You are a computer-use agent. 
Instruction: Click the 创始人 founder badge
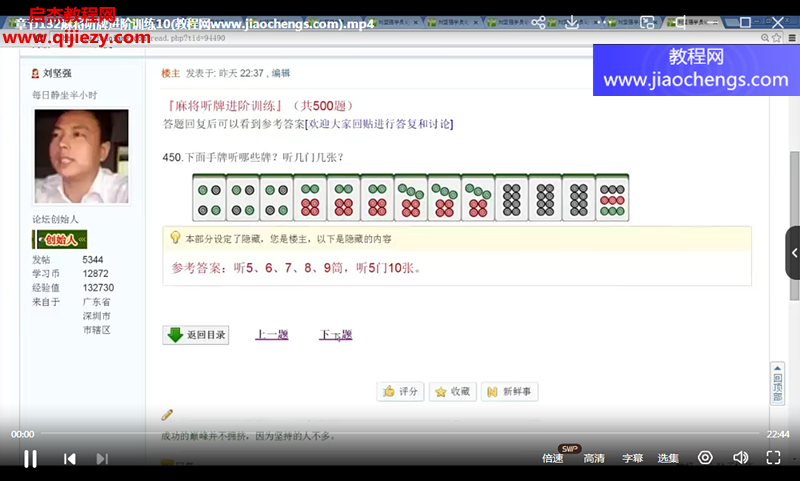(x=60, y=239)
